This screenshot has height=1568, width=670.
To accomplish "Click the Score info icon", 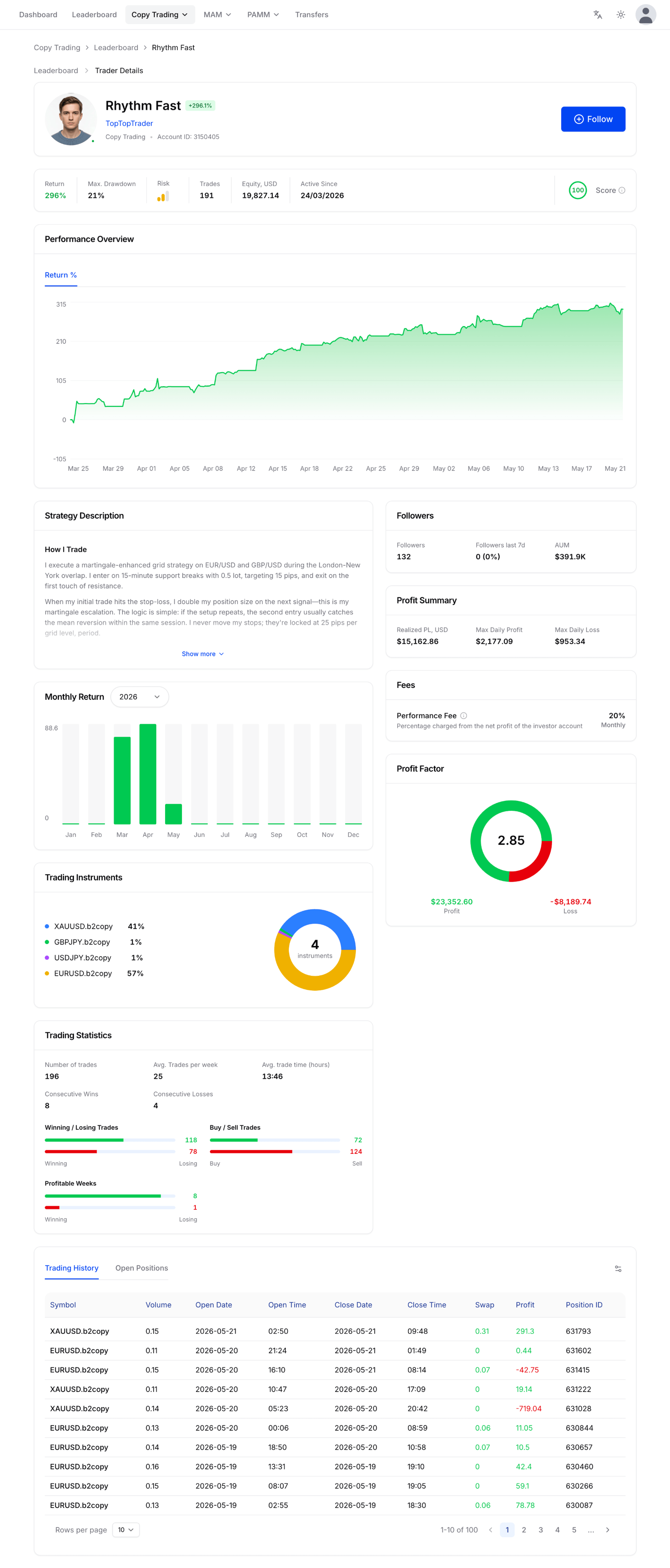I will click(x=622, y=190).
